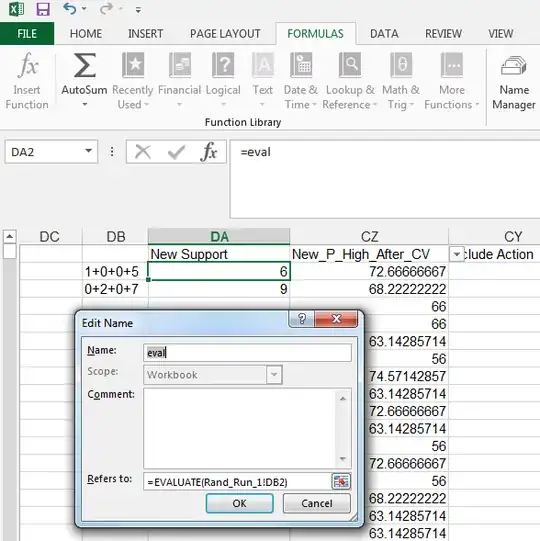Open the More Functions menu
The image size is (540, 541).
point(452,81)
